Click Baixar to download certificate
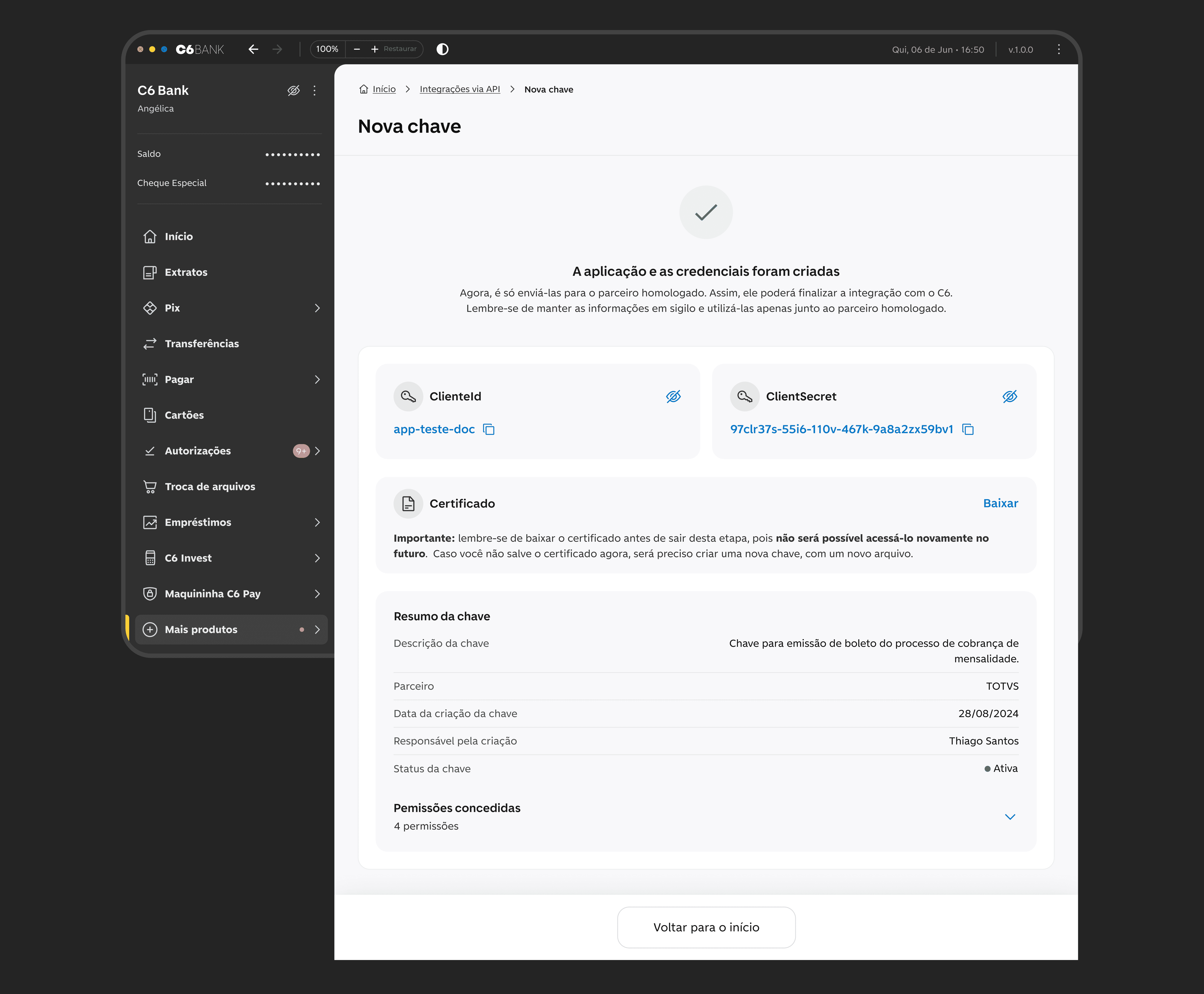The height and width of the screenshot is (994, 1204). point(1000,503)
